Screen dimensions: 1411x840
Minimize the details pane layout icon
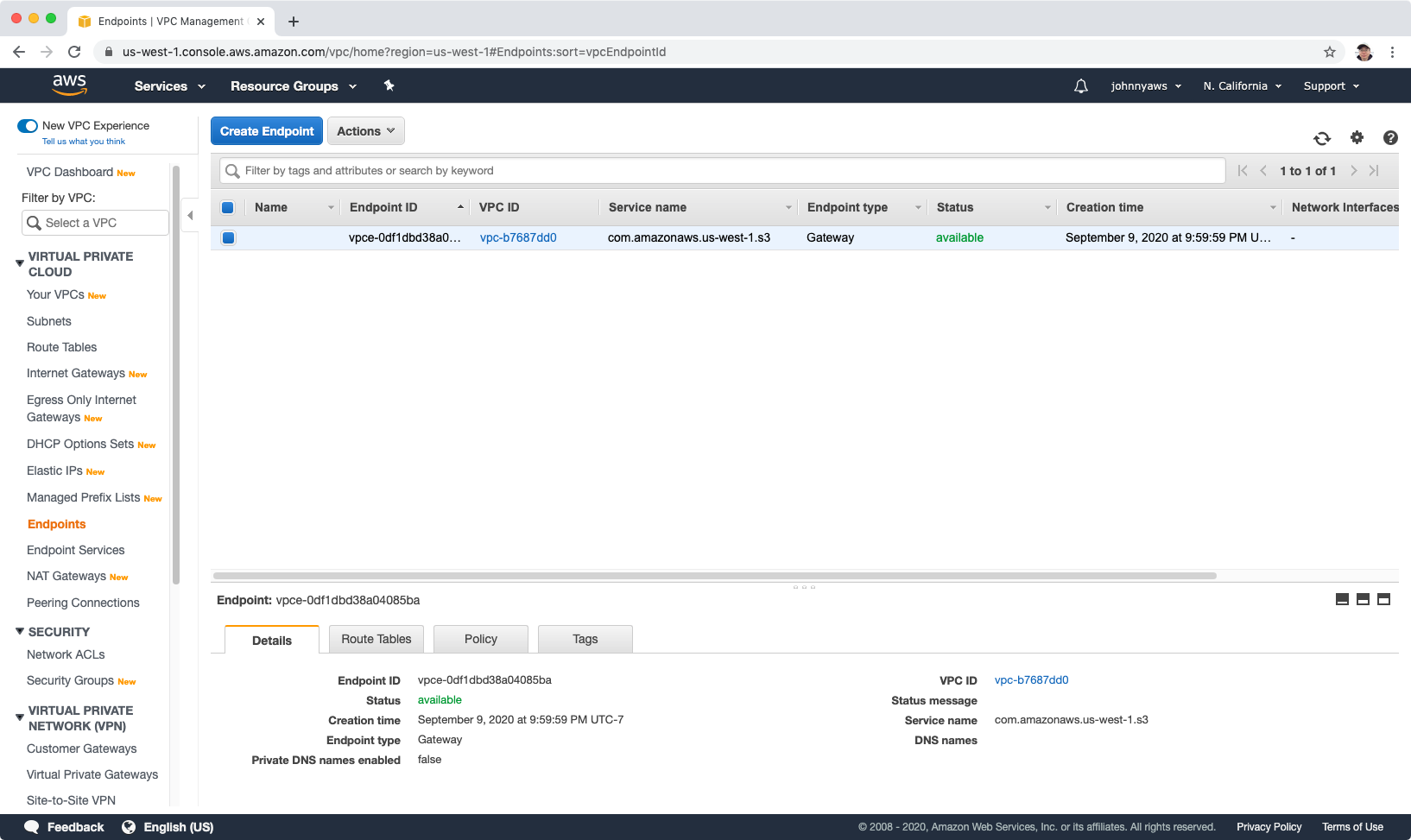tap(1342, 599)
